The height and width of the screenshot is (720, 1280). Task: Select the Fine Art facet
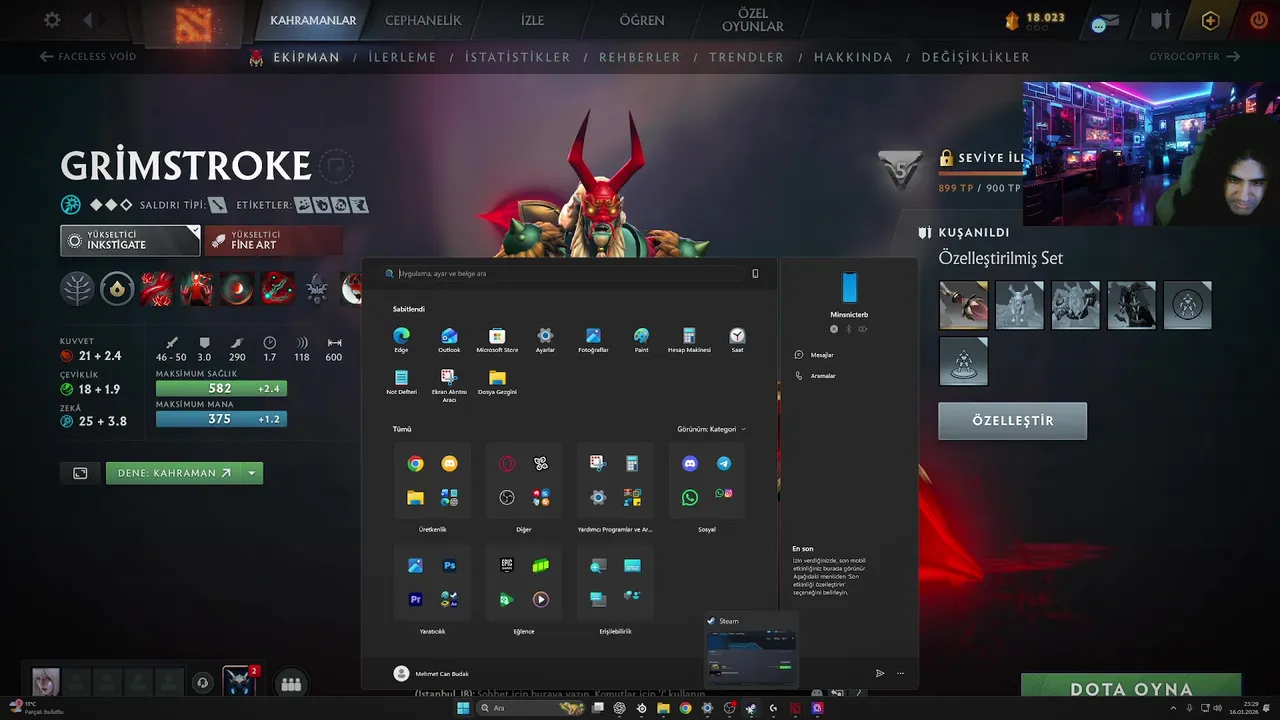pos(273,240)
